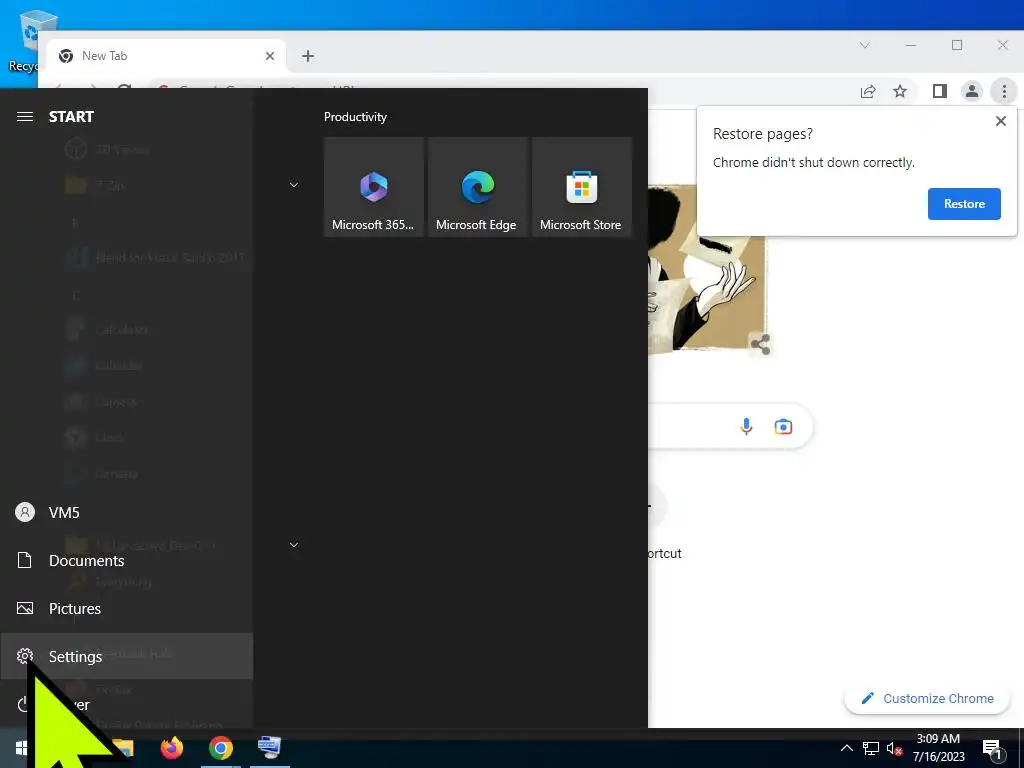Open the remote desktop taskbar app
1024x768 pixels.
pyautogui.click(x=269, y=748)
